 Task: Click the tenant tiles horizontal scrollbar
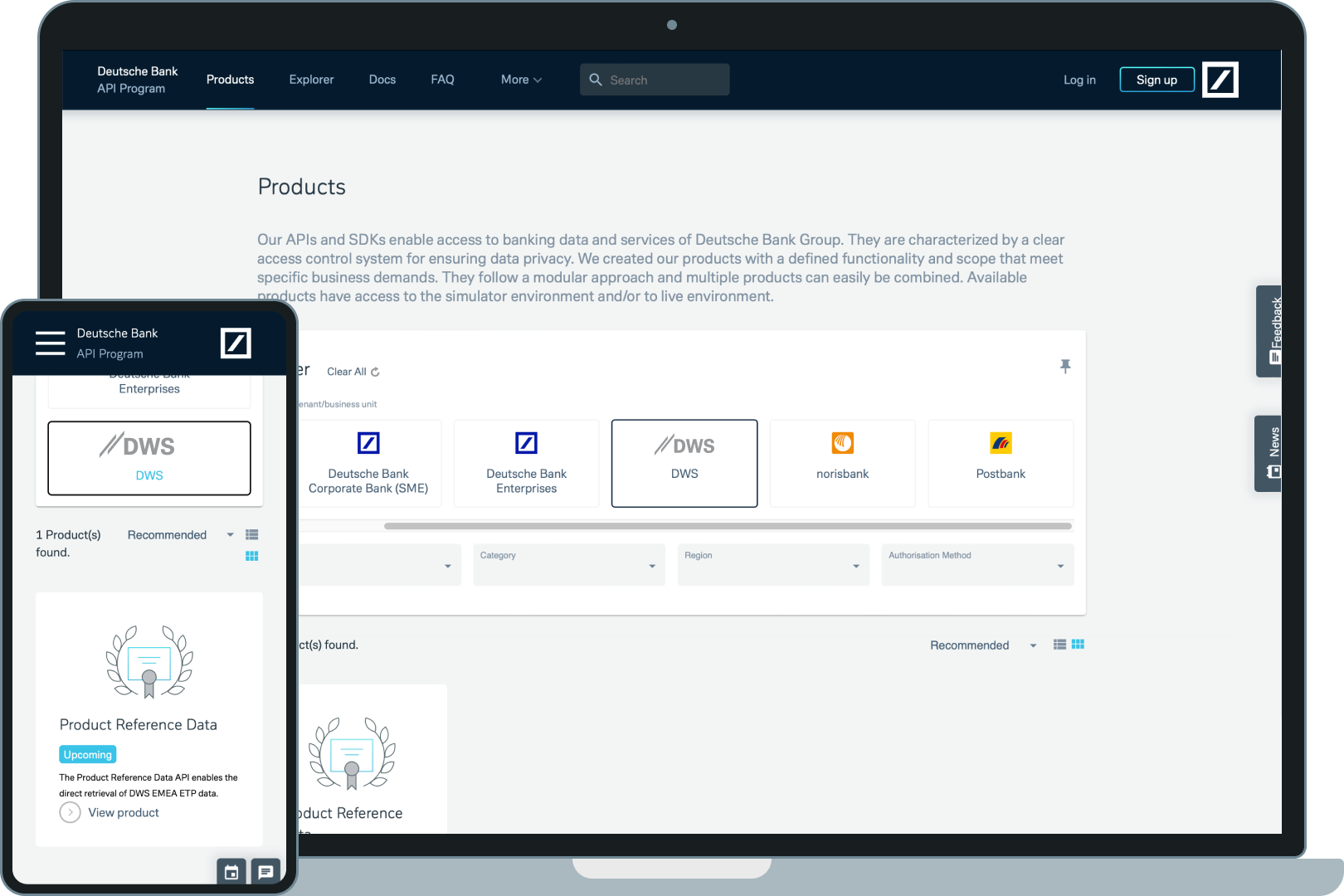pos(728,526)
